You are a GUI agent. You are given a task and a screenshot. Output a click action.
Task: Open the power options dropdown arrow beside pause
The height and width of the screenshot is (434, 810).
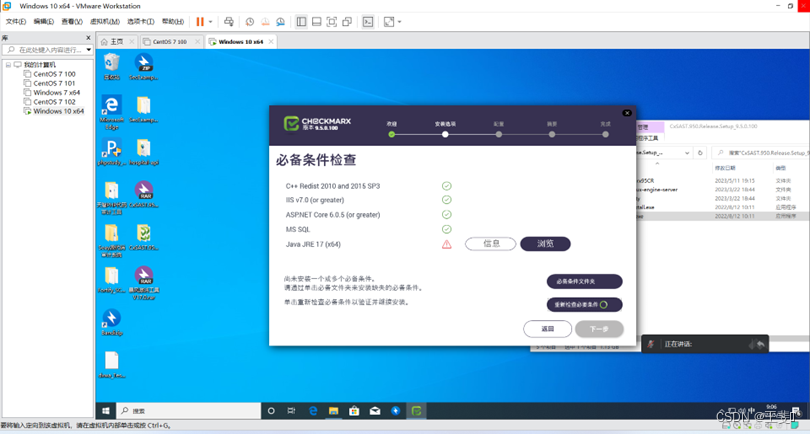210,22
